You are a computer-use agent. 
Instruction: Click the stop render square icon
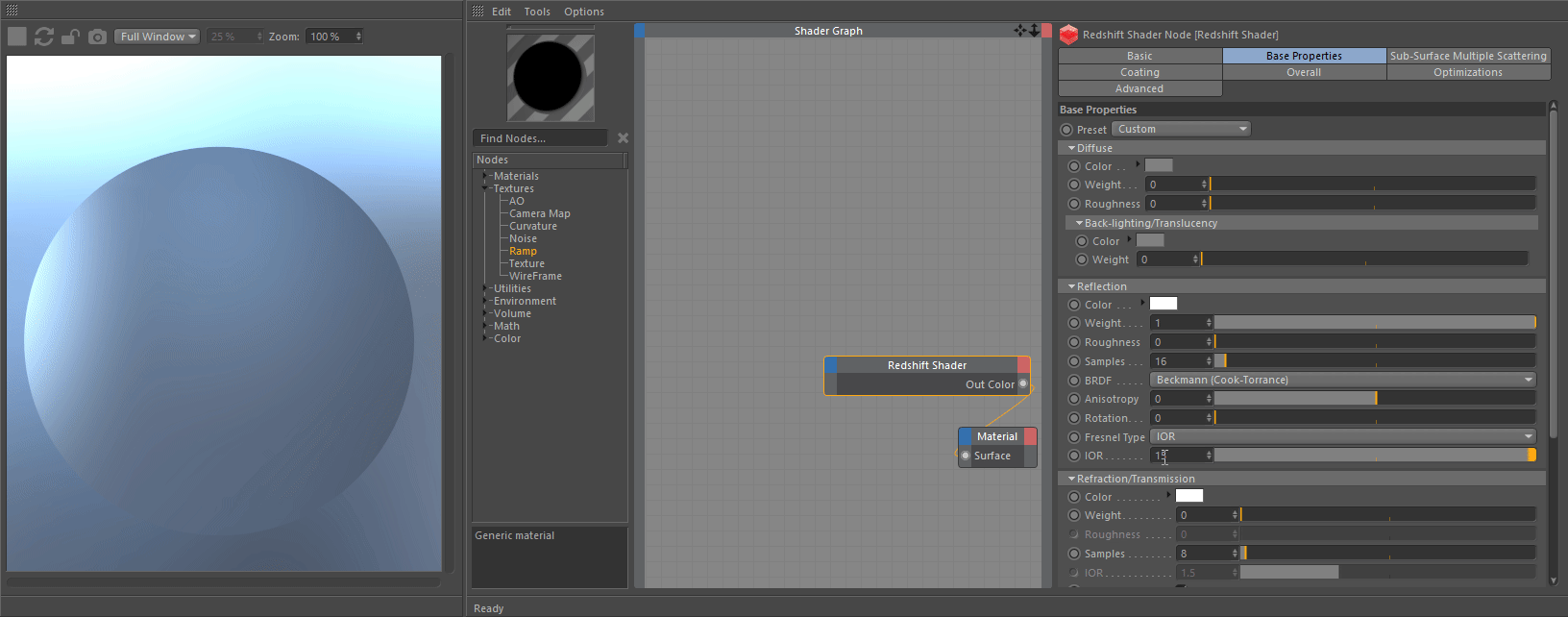pyautogui.click(x=17, y=37)
